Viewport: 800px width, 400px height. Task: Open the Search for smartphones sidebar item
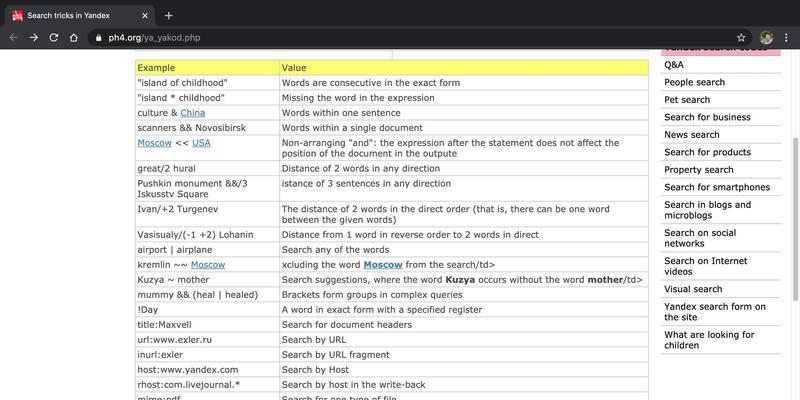(717, 187)
